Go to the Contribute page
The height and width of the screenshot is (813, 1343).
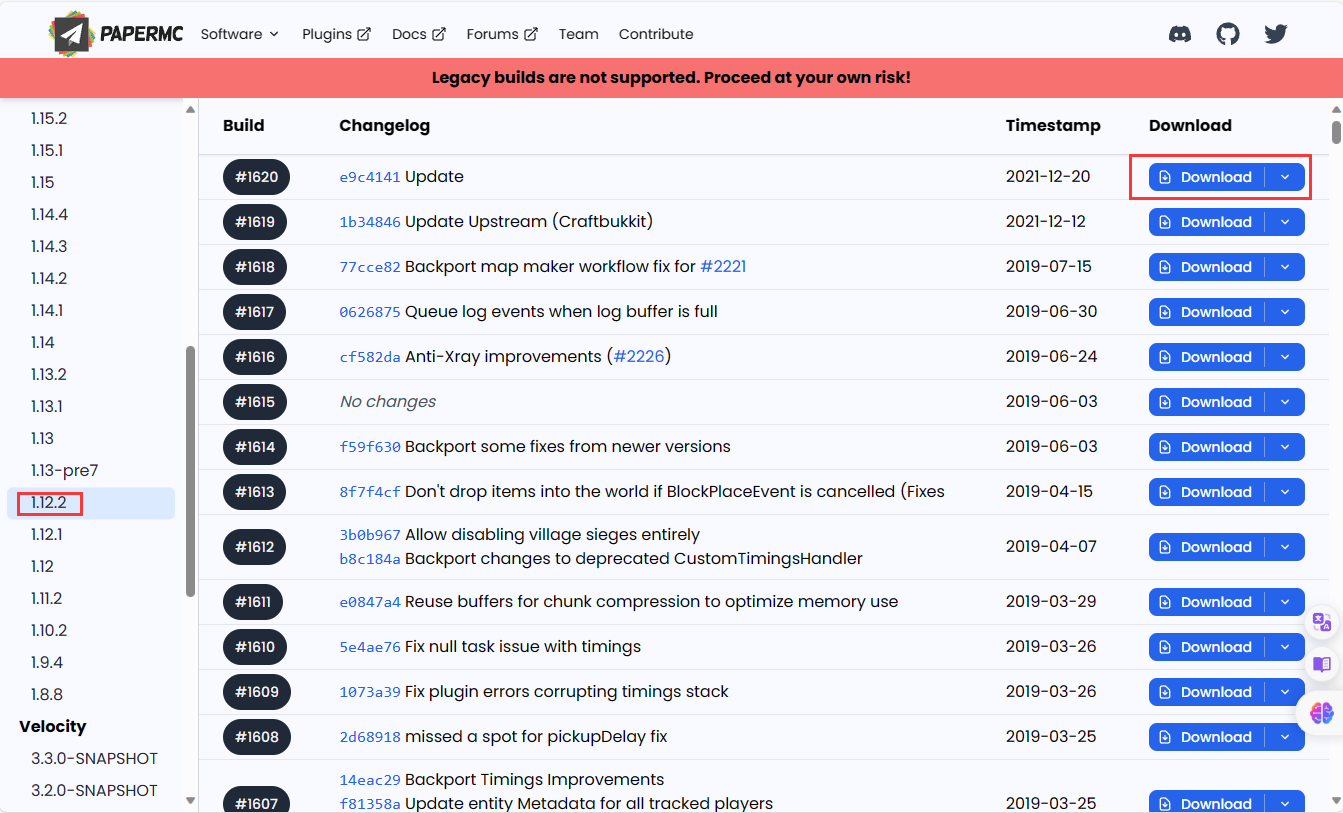pyautogui.click(x=656, y=34)
